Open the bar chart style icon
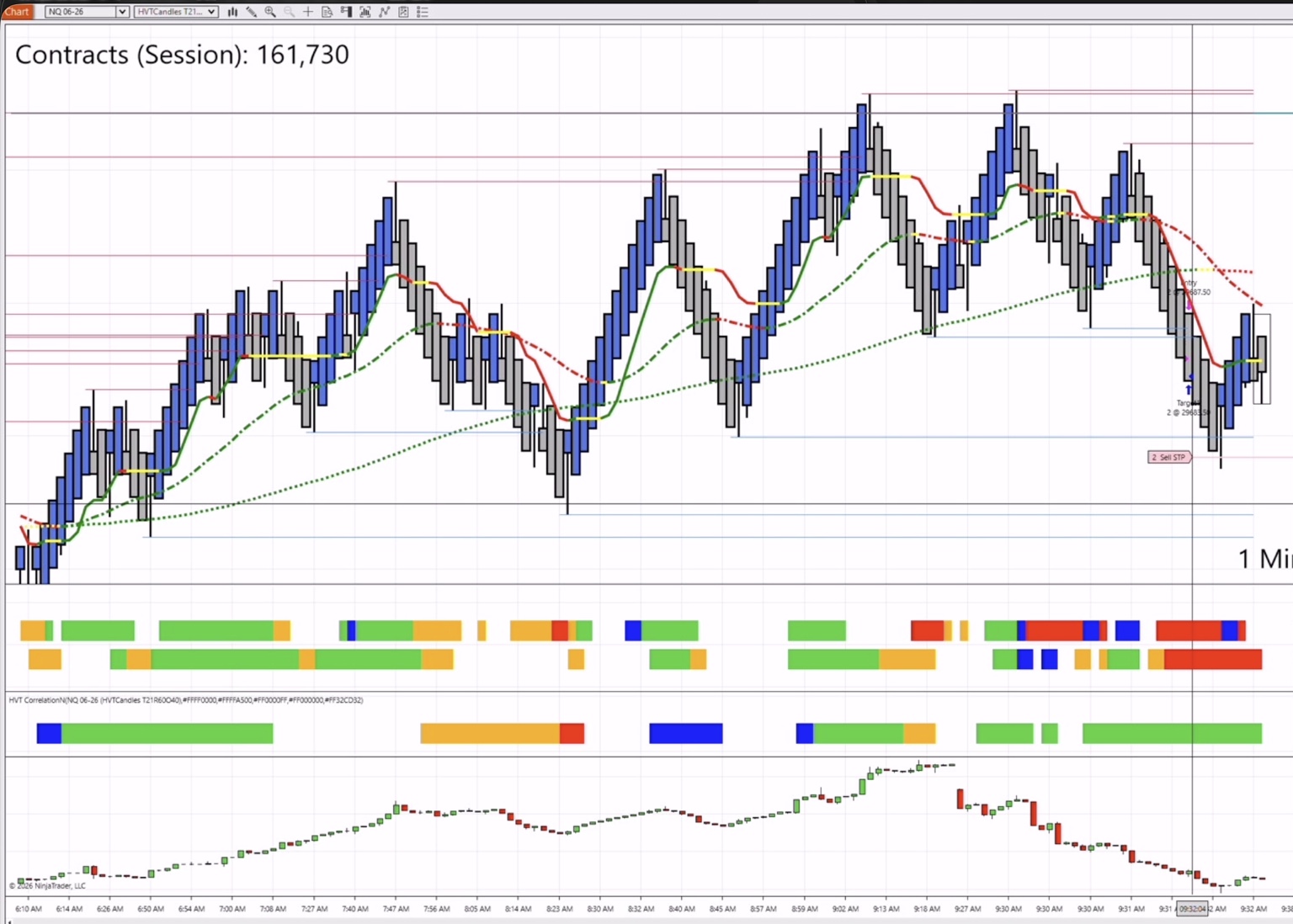Screen dimensions: 1293x924 click(x=232, y=12)
